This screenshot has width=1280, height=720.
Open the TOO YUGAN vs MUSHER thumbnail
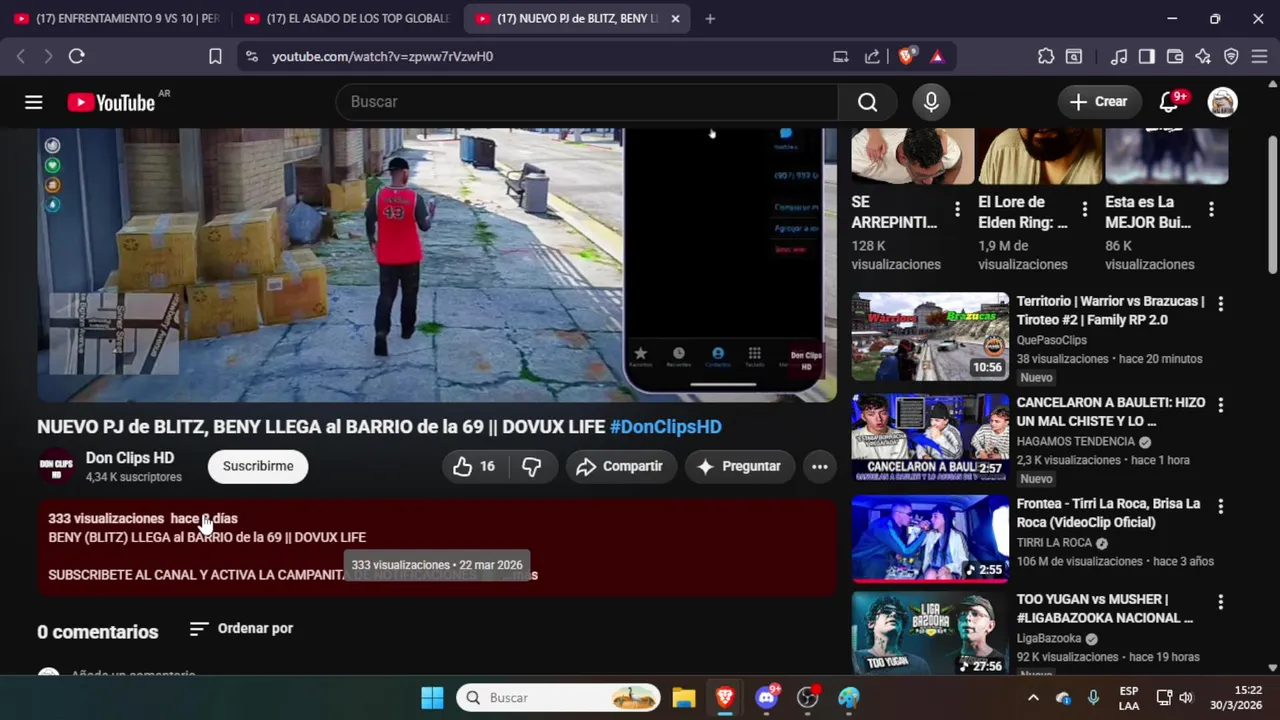(930, 634)
